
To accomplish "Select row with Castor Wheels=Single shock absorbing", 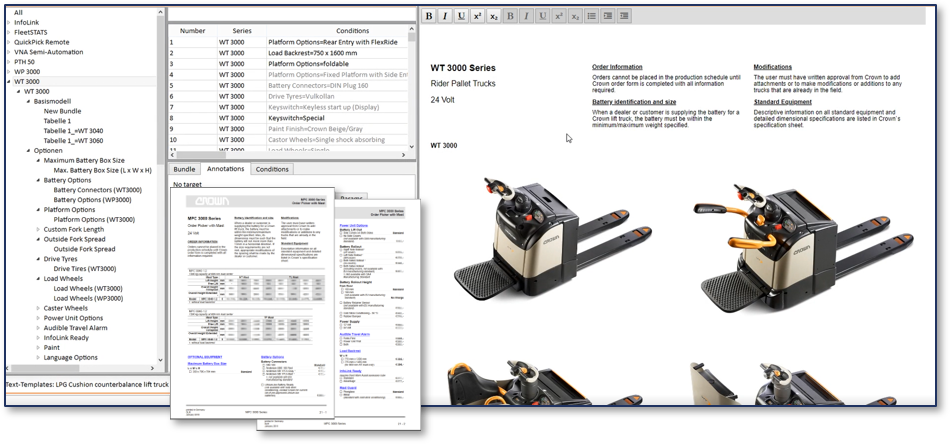I will [x=288, y=140].
